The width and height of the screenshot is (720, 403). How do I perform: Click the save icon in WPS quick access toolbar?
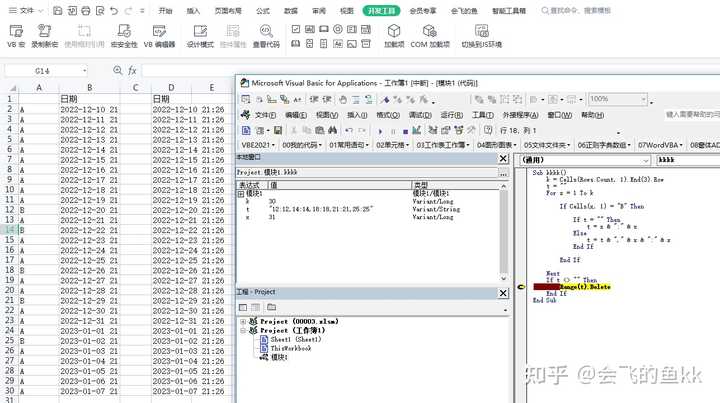[x=58, y=10]
